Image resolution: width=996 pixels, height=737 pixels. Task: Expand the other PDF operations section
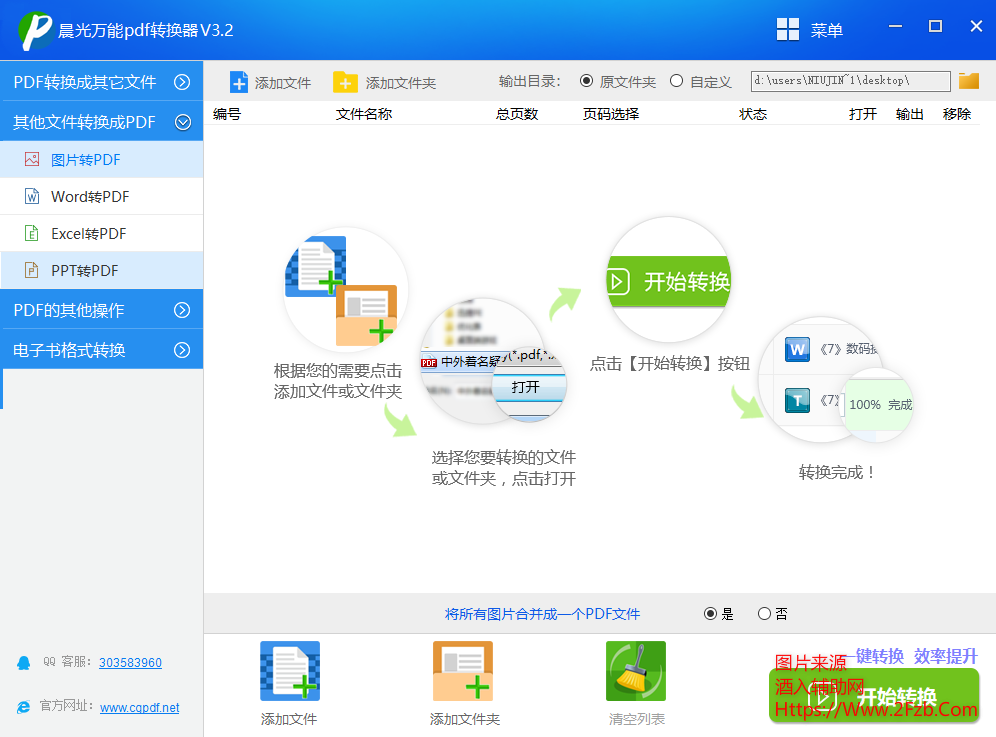[182, 310]
